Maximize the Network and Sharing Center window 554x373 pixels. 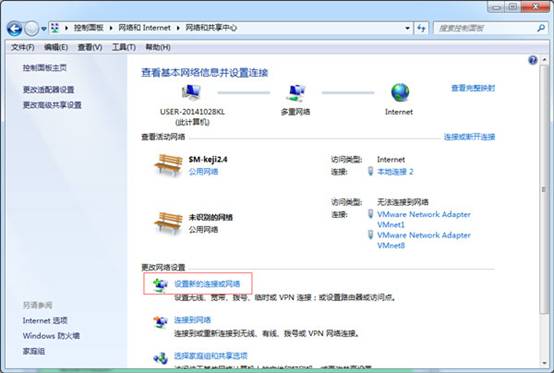click(x=513, y=7)
